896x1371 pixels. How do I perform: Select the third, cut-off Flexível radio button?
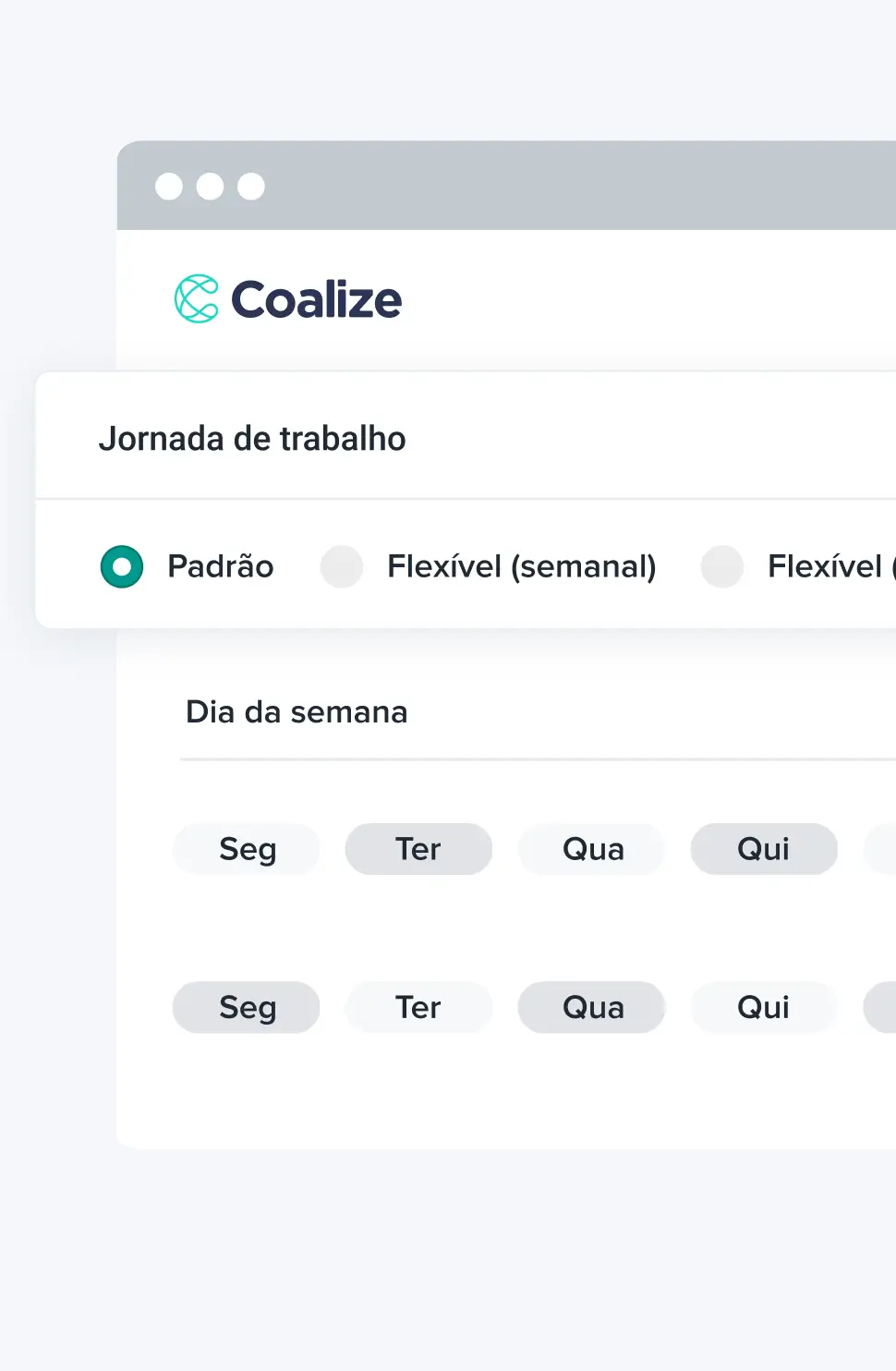722,567
